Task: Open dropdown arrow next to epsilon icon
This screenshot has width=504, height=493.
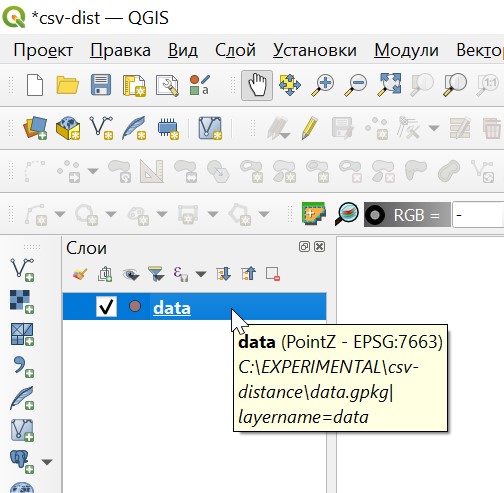Action: 201,274
